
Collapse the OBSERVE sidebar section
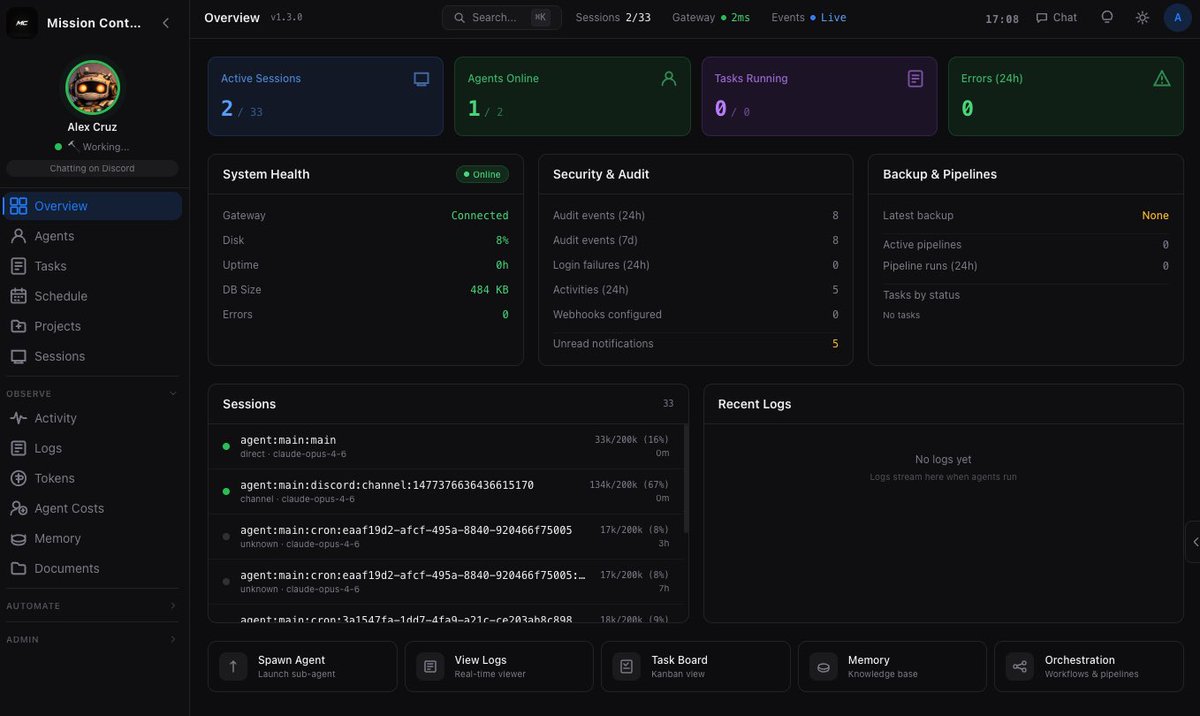click(x=173, y=394)
